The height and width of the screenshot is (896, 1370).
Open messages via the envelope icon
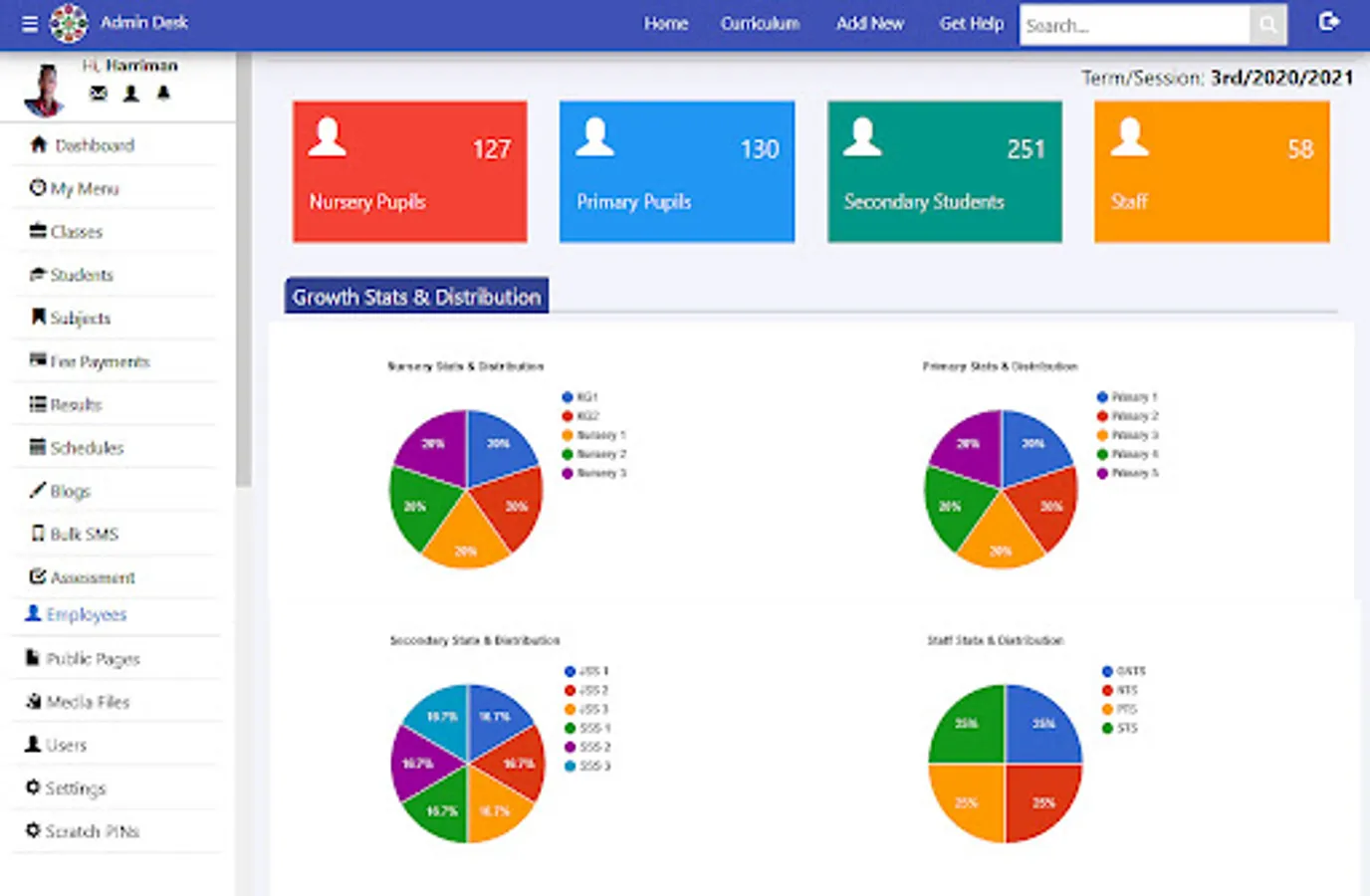pyautogui.click(x=98, y=94)
